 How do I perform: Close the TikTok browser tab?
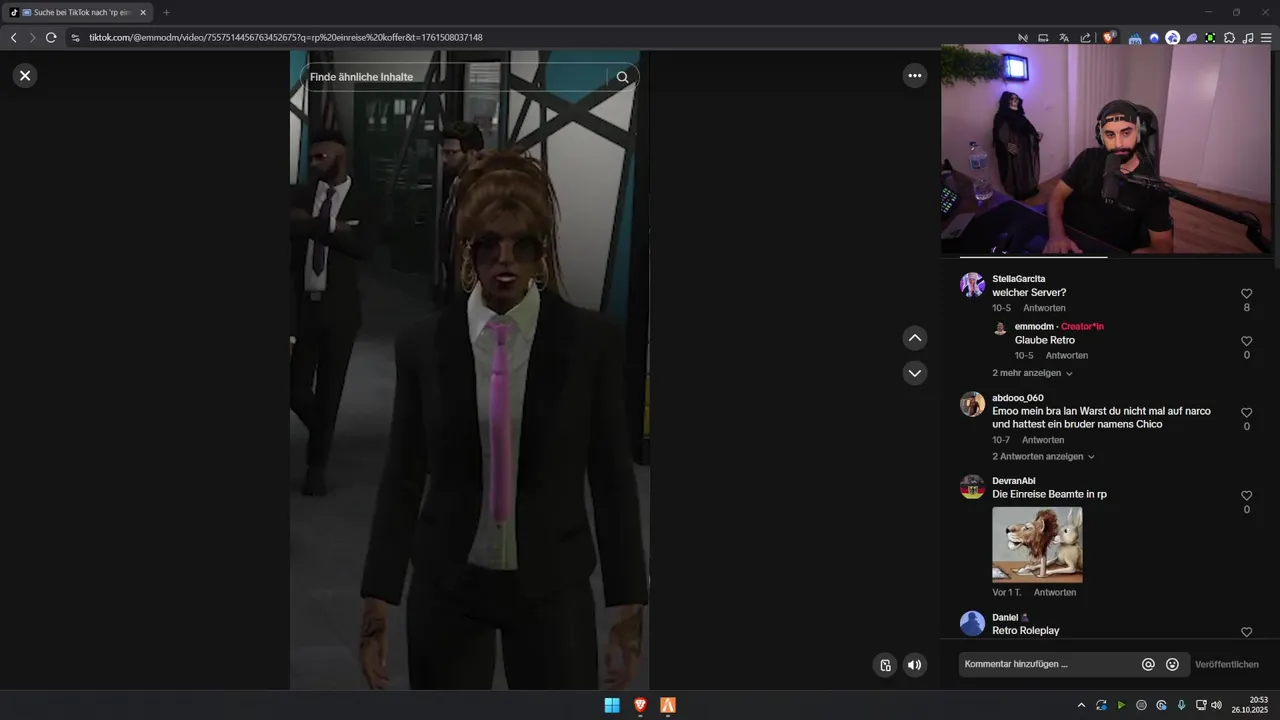point(143,12)
